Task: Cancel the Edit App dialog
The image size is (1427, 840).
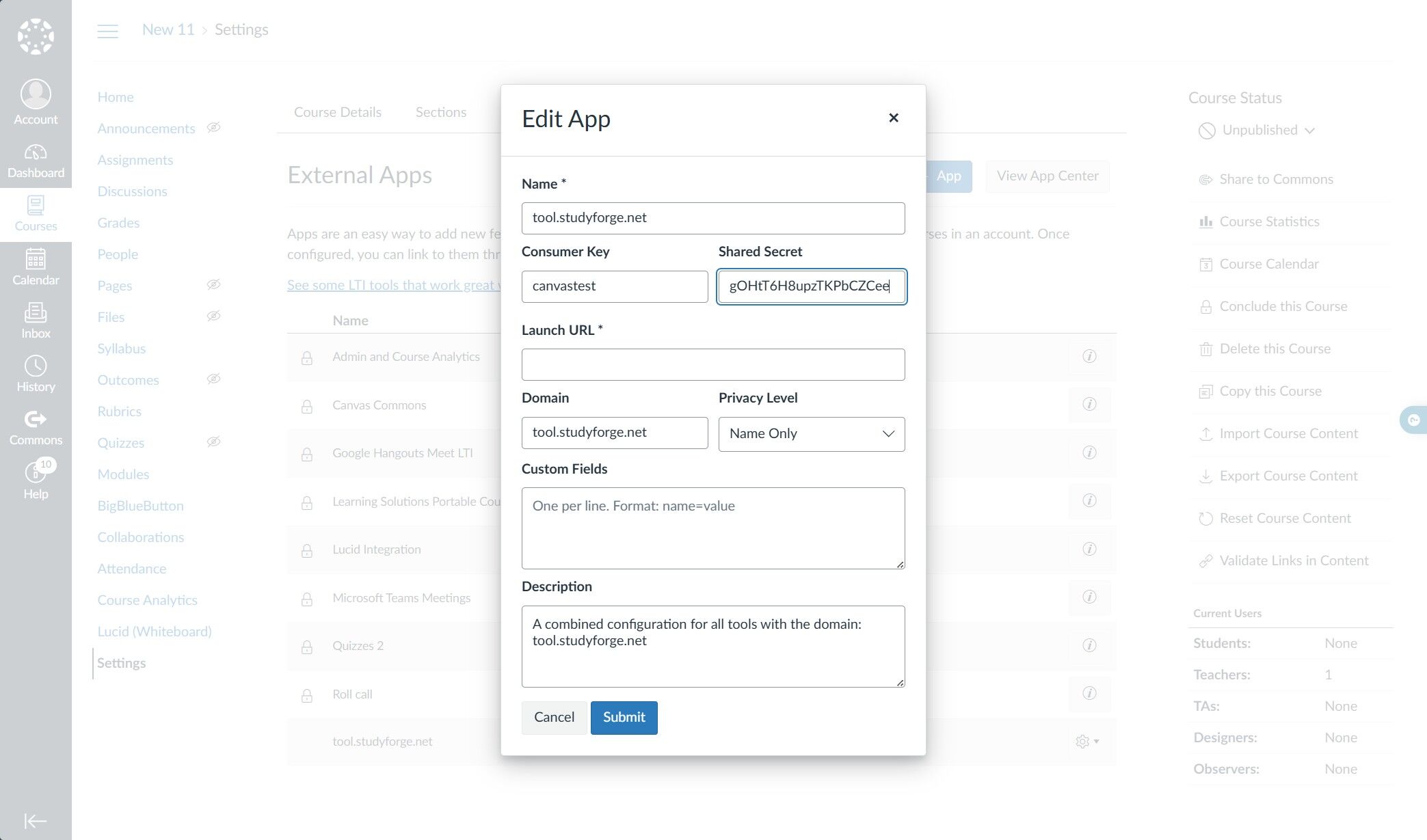Action: coord(554,718)
